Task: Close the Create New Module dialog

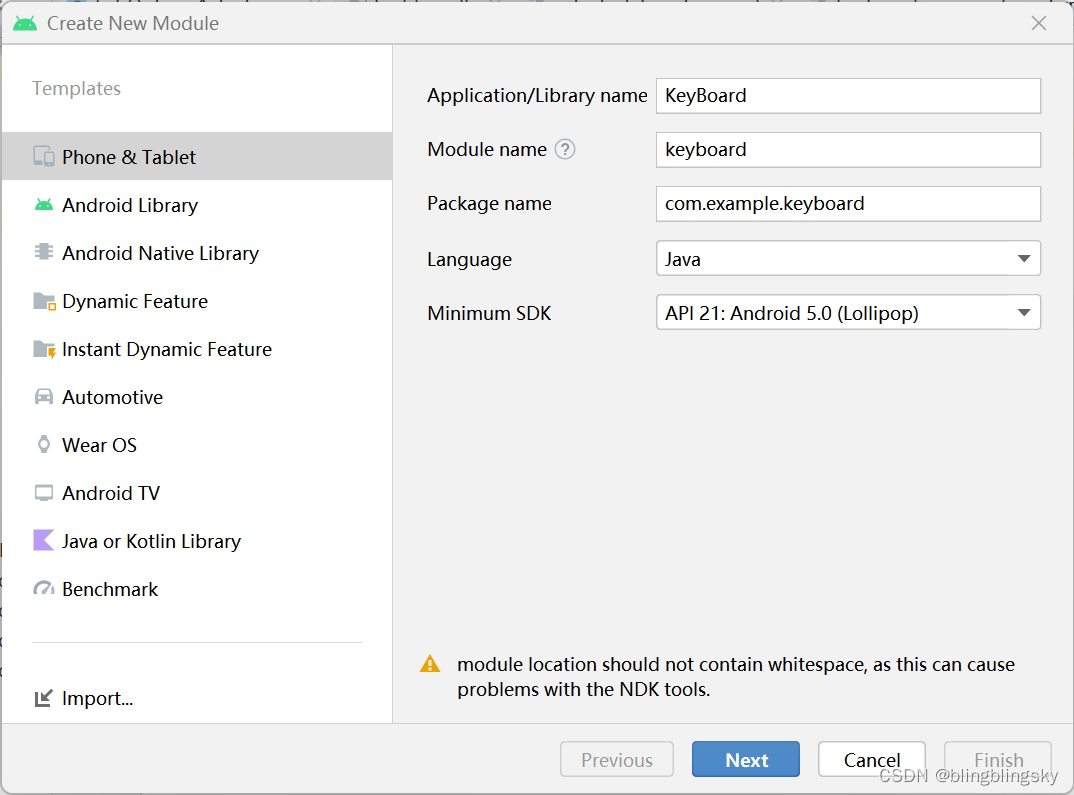Action: point(1039,23)
